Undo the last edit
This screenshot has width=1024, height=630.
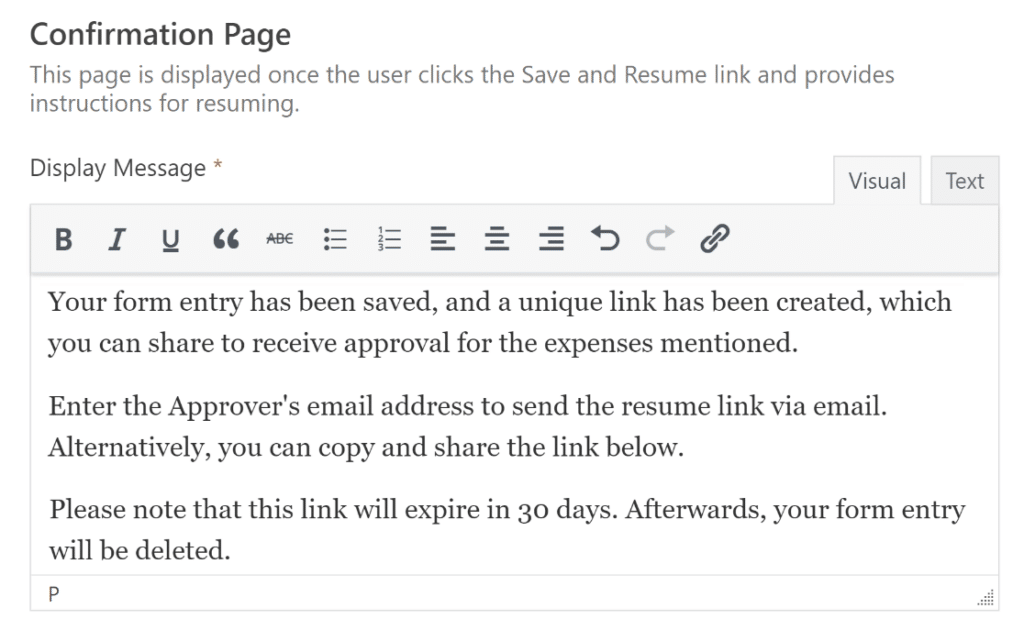[605, 239]
